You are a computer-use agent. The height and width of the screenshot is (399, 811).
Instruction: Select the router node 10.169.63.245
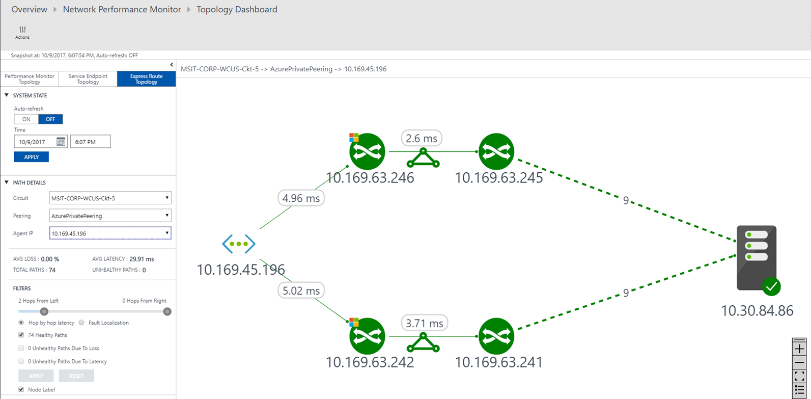click(497, 152)
